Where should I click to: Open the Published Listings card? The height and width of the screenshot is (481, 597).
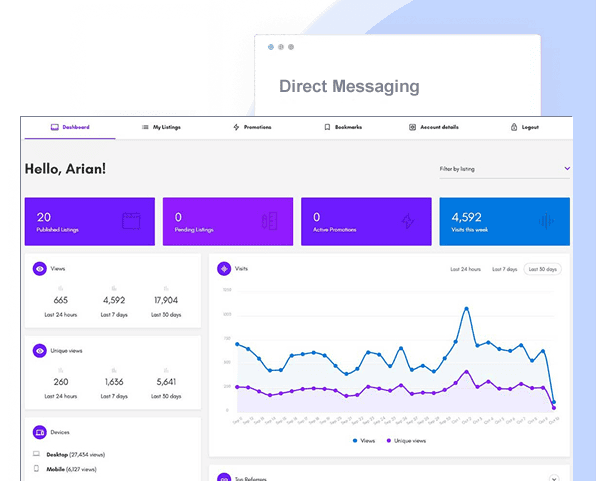click(90, 221)
